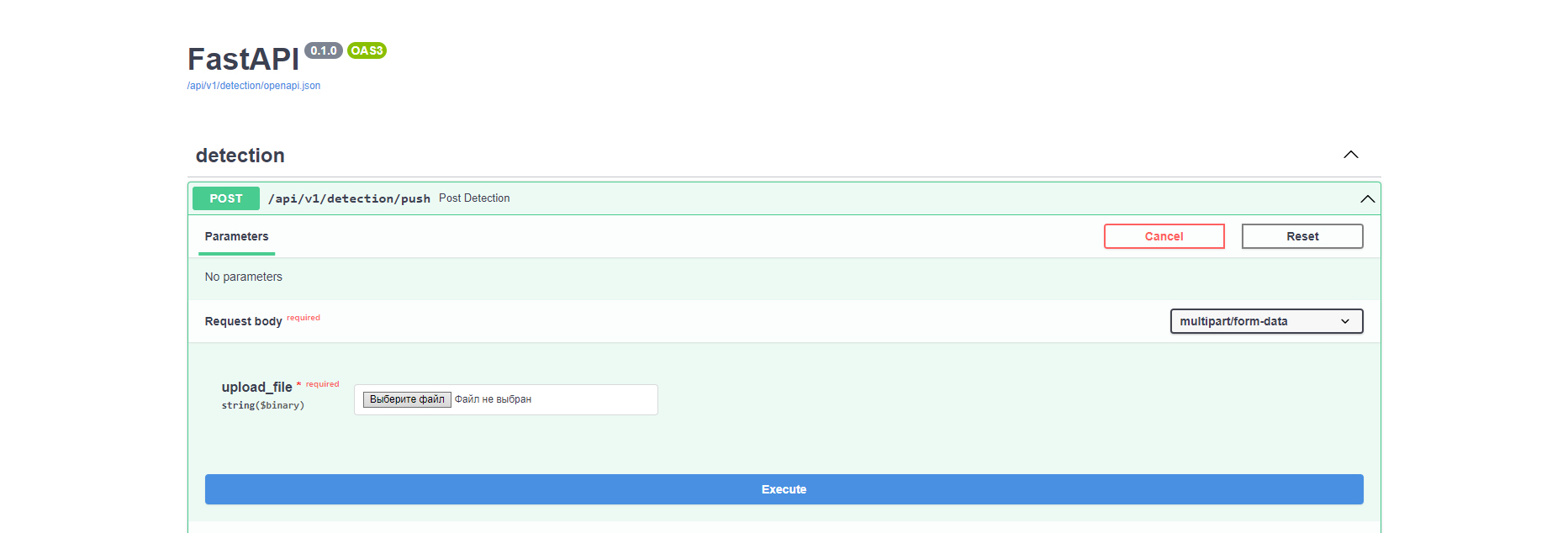Select the Parameters tab
The width and height of the screenshot is (1568, 533).
tap(236, 236)
